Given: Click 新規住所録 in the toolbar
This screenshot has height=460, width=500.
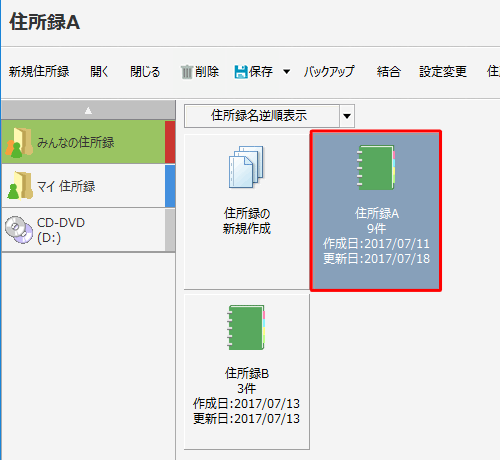Looking at the screenshot, I should tap(39, 72).
